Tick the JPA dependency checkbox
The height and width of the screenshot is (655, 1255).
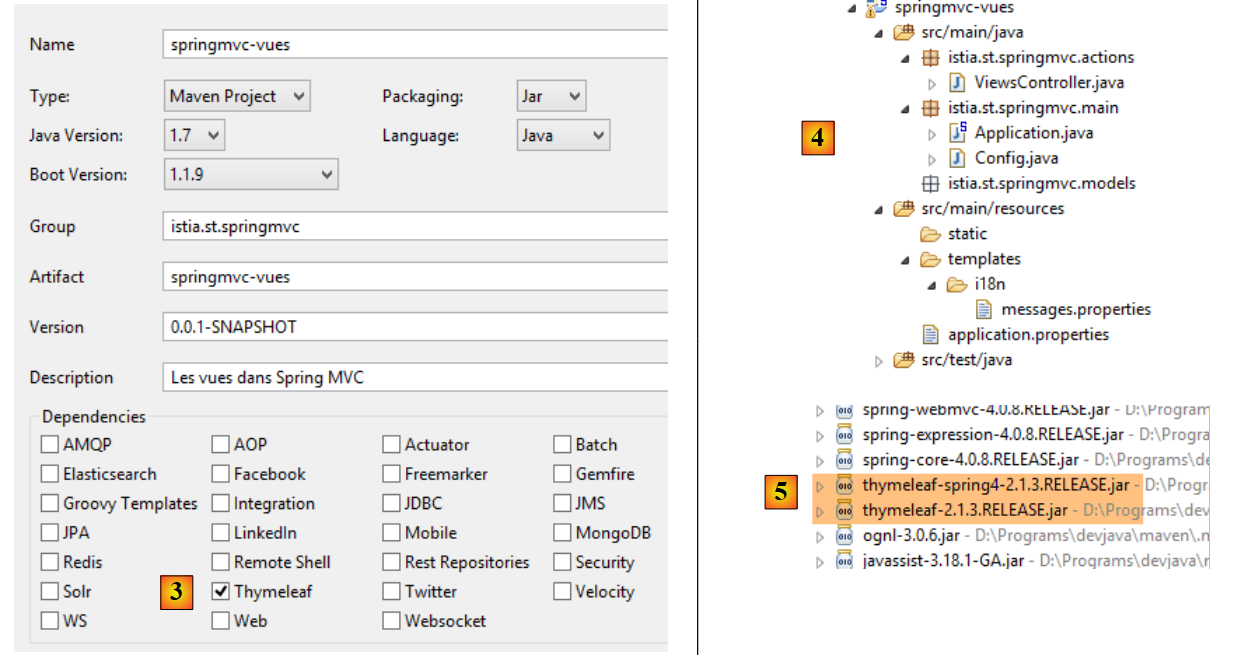pyautogui.click(x=50, y=533)
